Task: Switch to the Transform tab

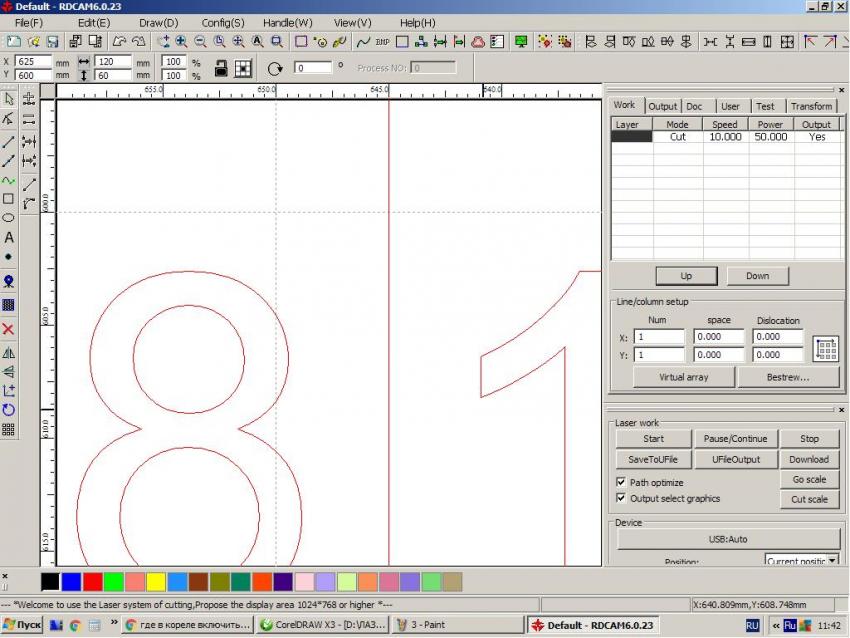Action: [x=810, y=106]
